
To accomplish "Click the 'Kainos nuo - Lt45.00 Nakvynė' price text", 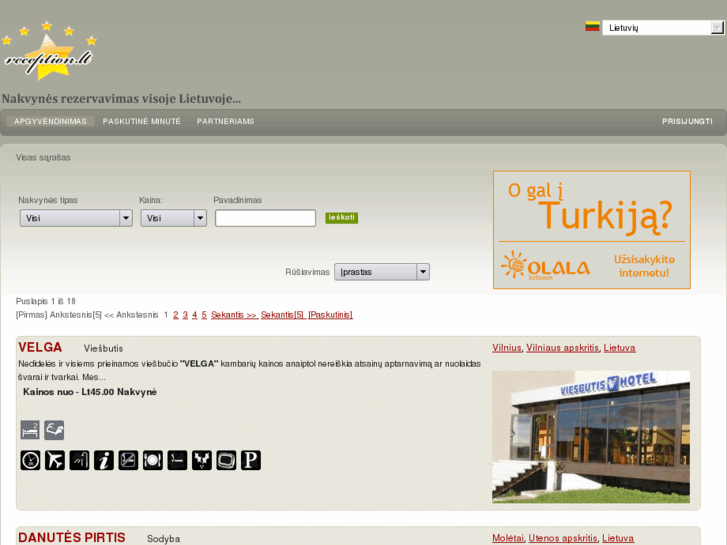I will 90,392.
